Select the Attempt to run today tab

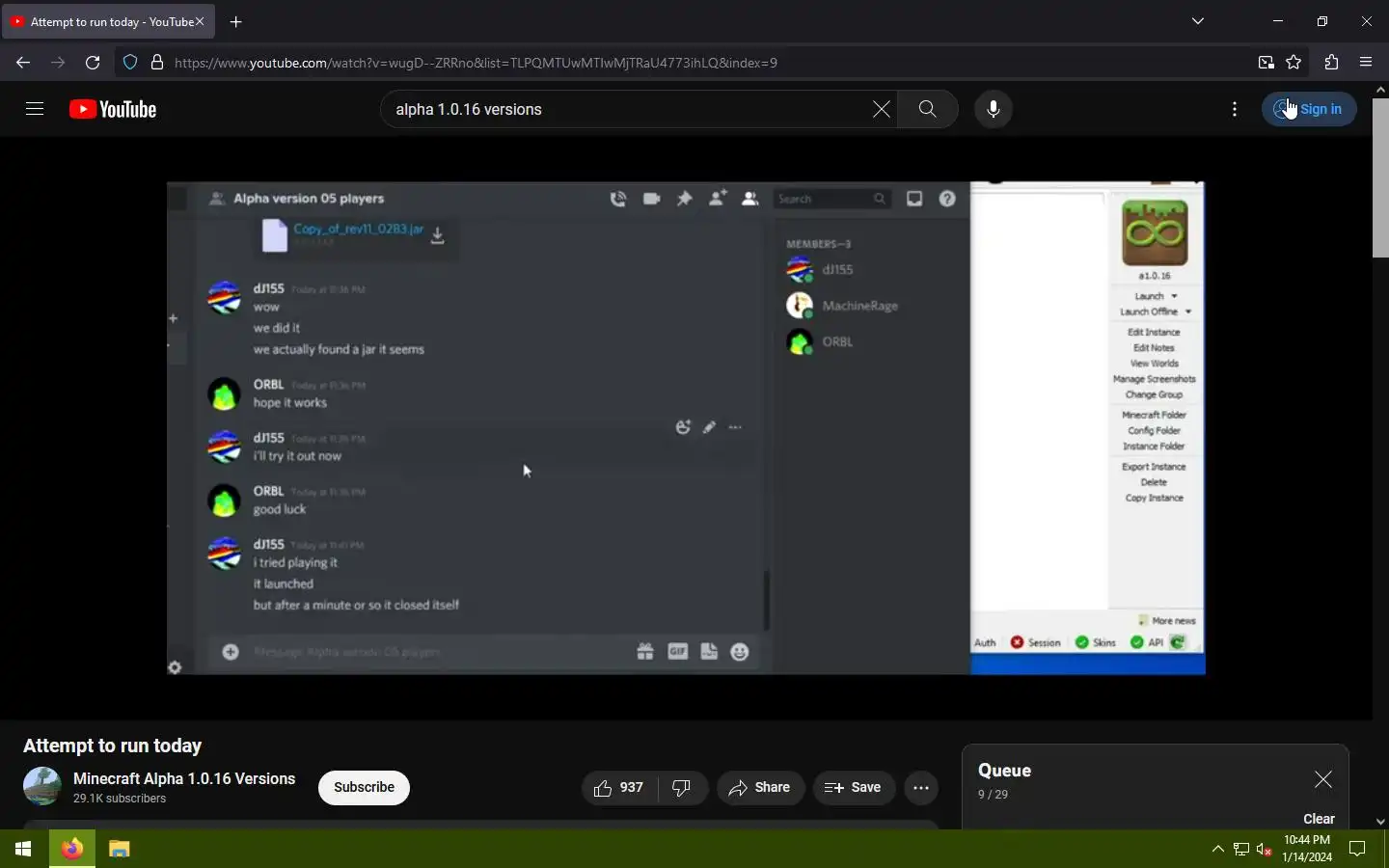point(108,21)
